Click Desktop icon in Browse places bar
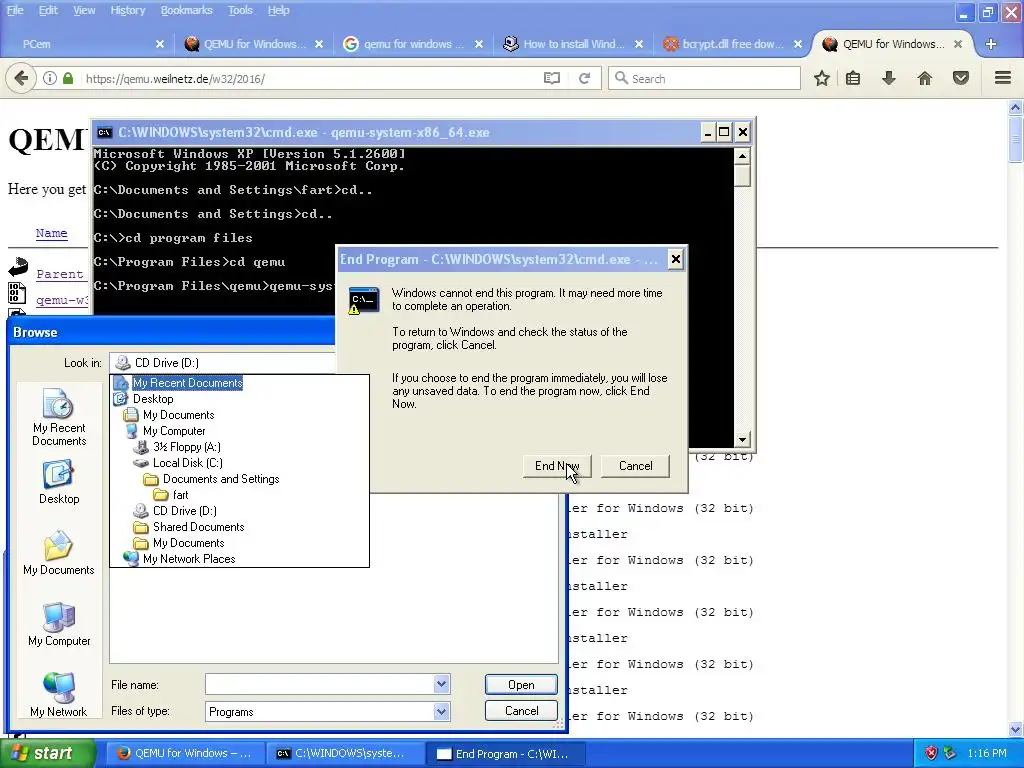 [59, 483]
